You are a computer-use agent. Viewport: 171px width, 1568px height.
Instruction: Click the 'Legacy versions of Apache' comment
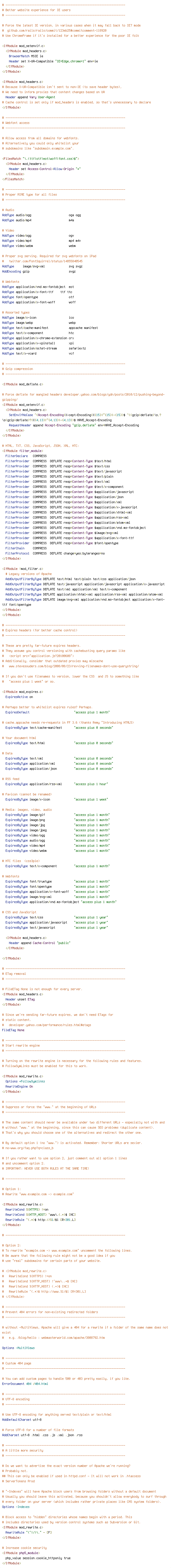click(28, 574)
